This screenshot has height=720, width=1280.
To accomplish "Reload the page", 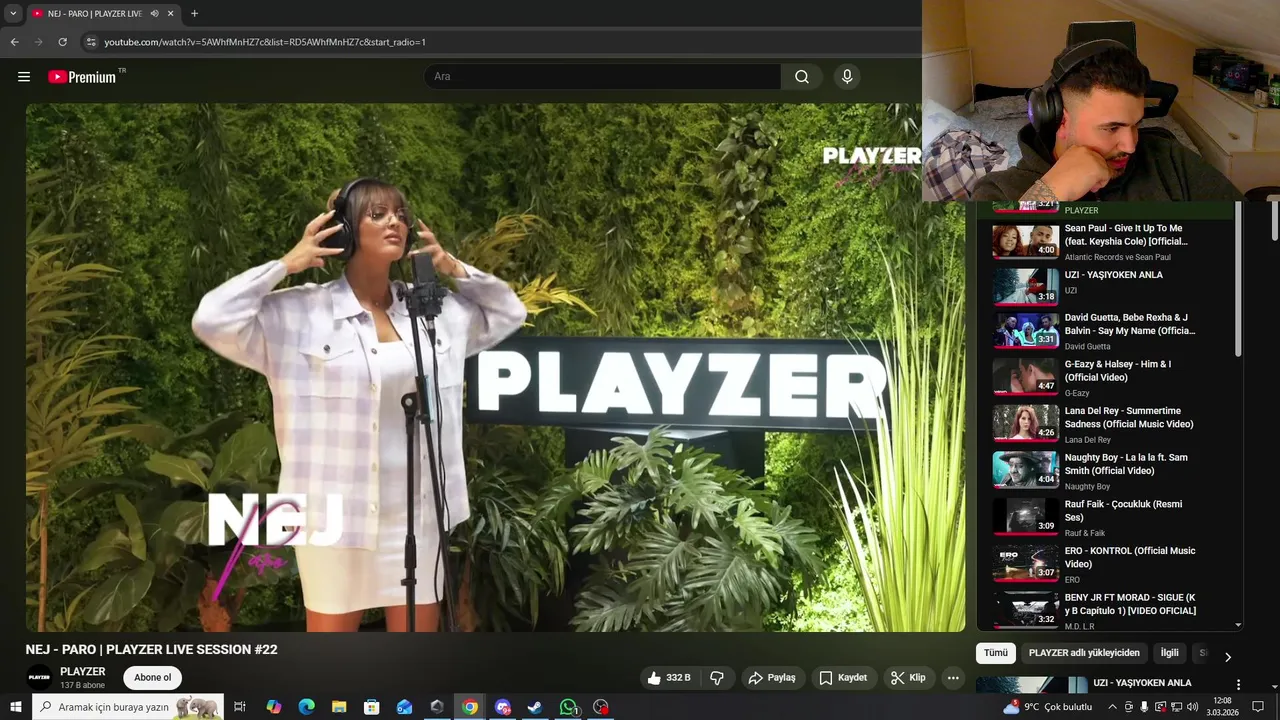I will 62,42.
